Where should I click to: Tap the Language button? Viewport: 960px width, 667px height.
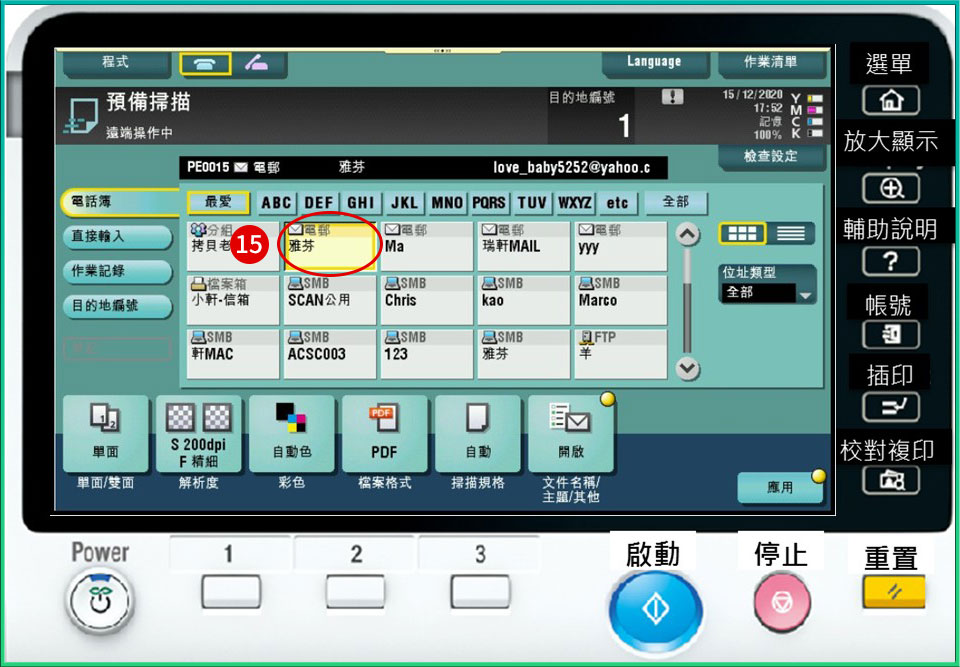pos(654,62)
